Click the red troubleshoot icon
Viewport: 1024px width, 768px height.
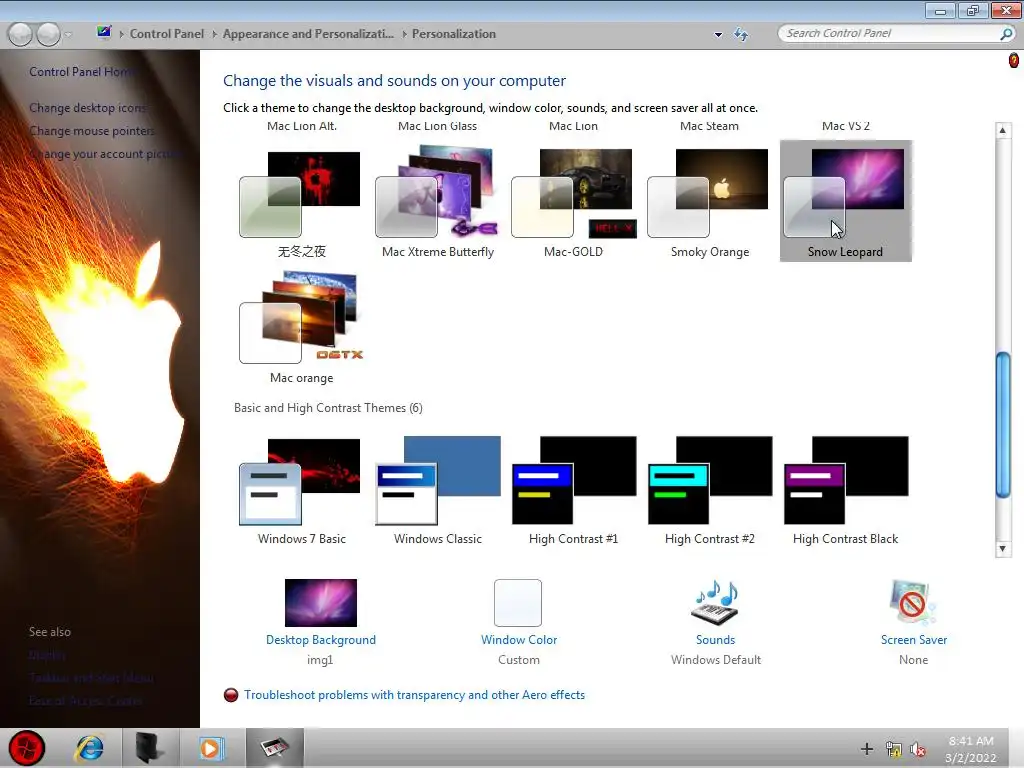pyautogui.click(x=231, y=695)
